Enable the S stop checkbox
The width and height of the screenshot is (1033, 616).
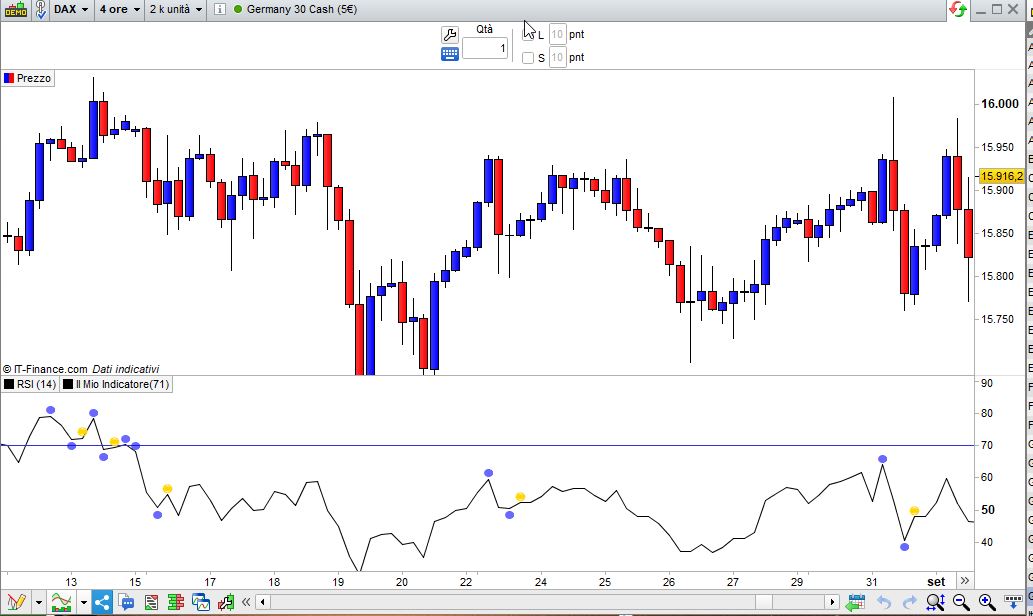[528, 58]
